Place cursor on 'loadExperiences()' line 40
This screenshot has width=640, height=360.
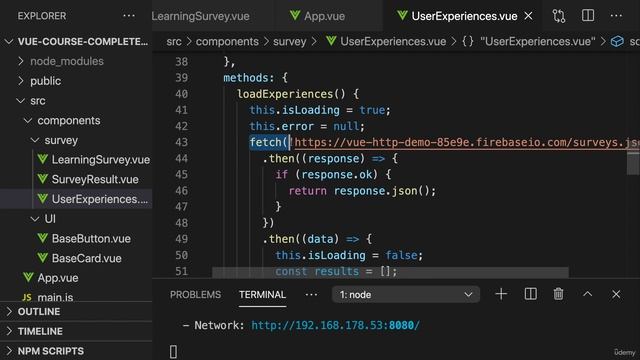coord(298,94)
